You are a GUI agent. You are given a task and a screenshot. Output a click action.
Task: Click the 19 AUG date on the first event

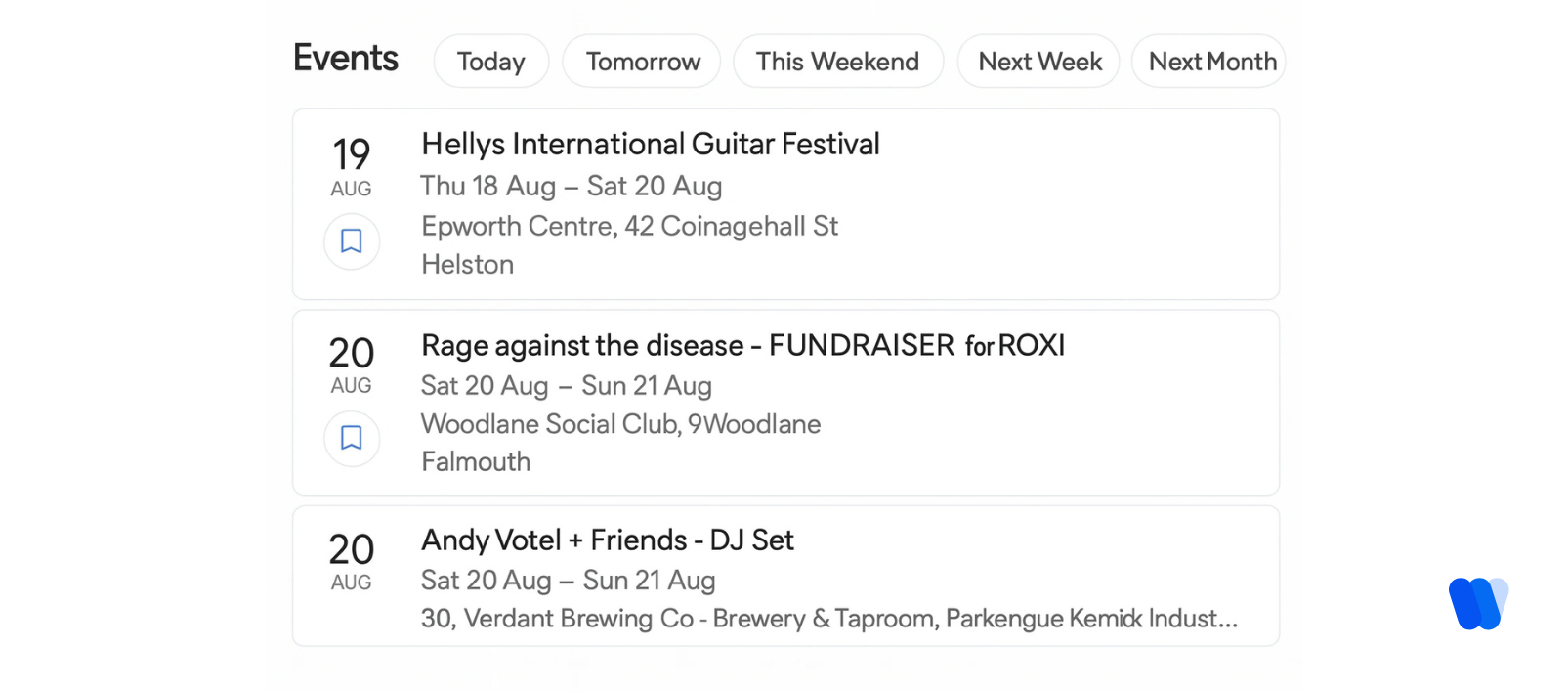(x=351, y=166)
